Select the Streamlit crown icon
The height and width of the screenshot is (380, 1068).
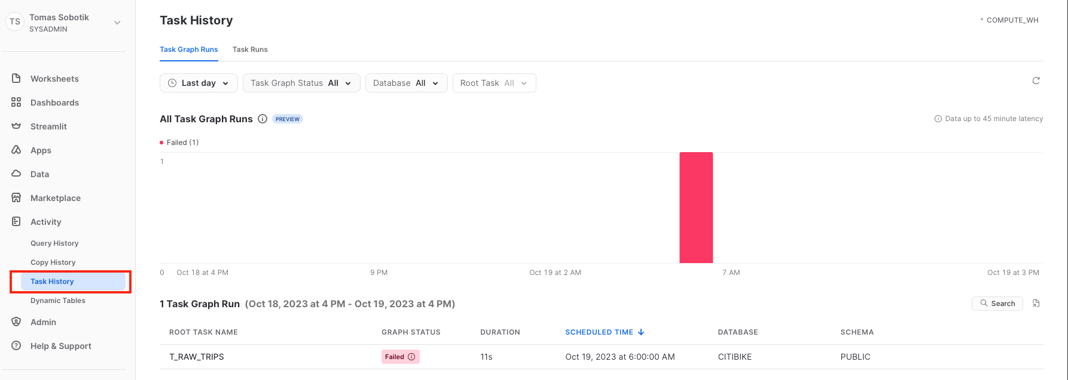16,127
